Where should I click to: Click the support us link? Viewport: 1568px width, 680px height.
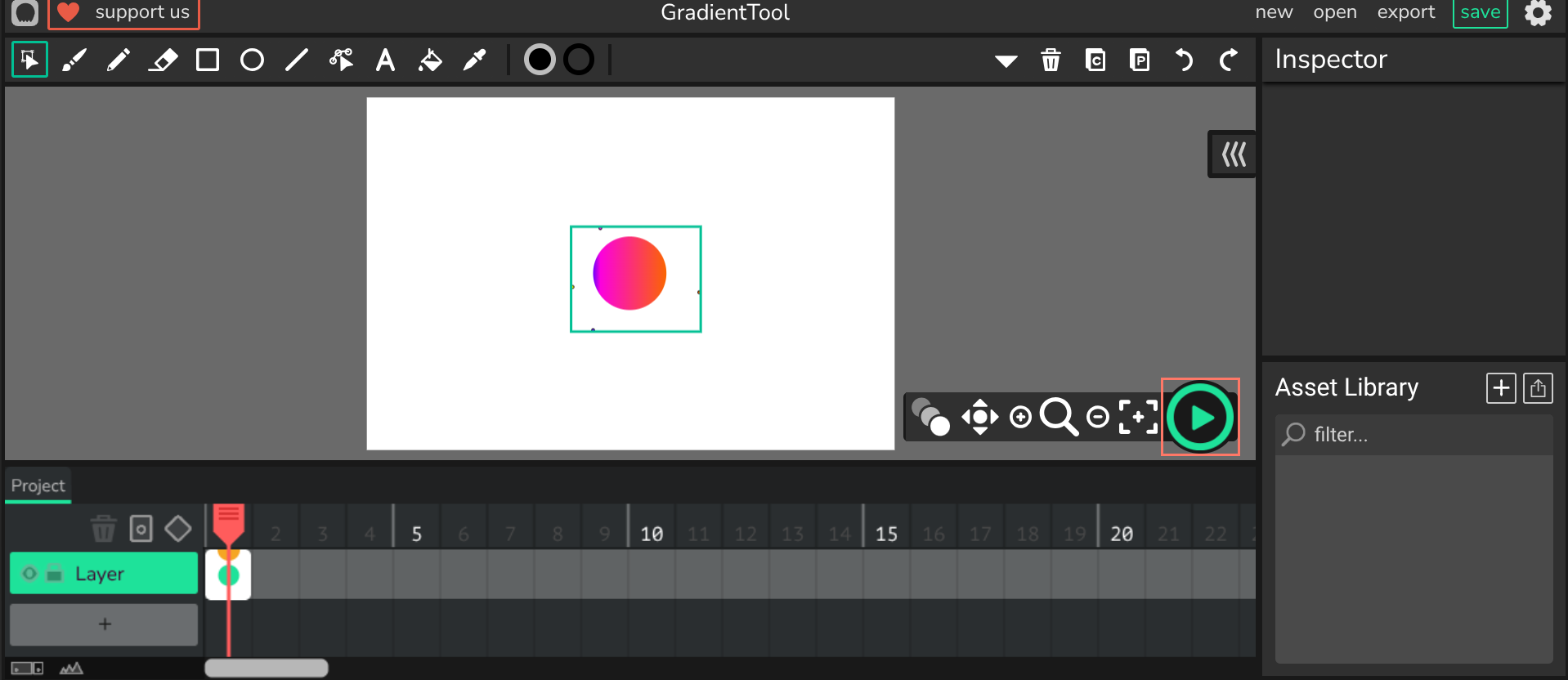coord(123,13)
